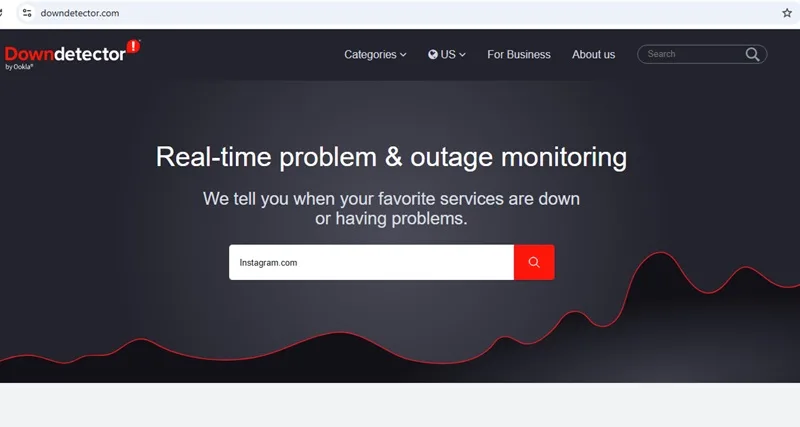Focus the main search box containing Instagram.com

pos(371,262)
